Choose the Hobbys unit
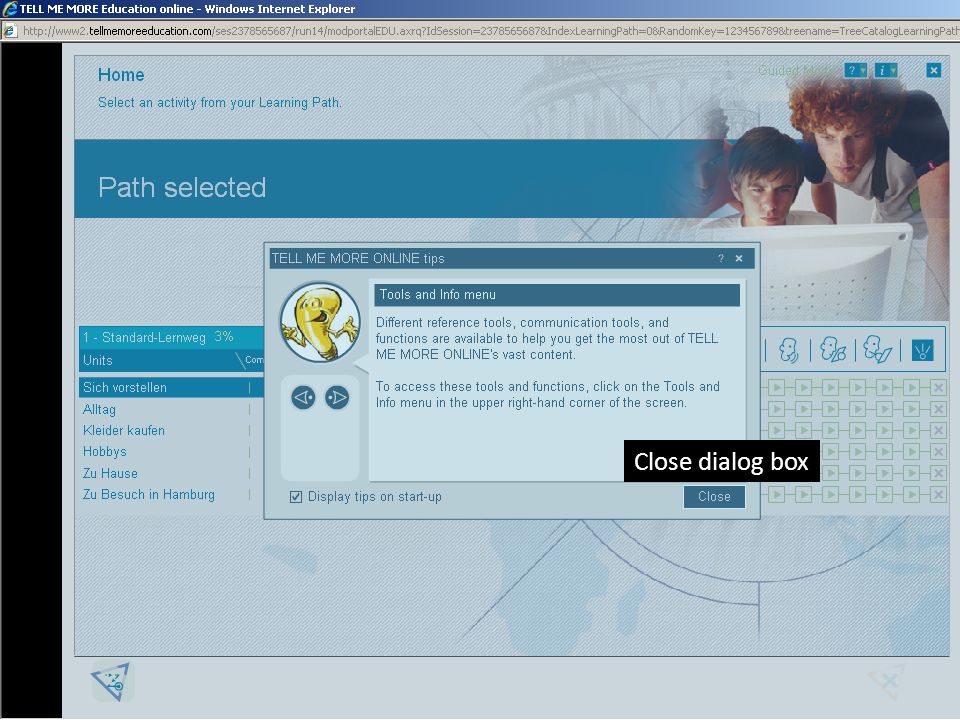Screen dimensions: 960x720 [x=105, y=452]
